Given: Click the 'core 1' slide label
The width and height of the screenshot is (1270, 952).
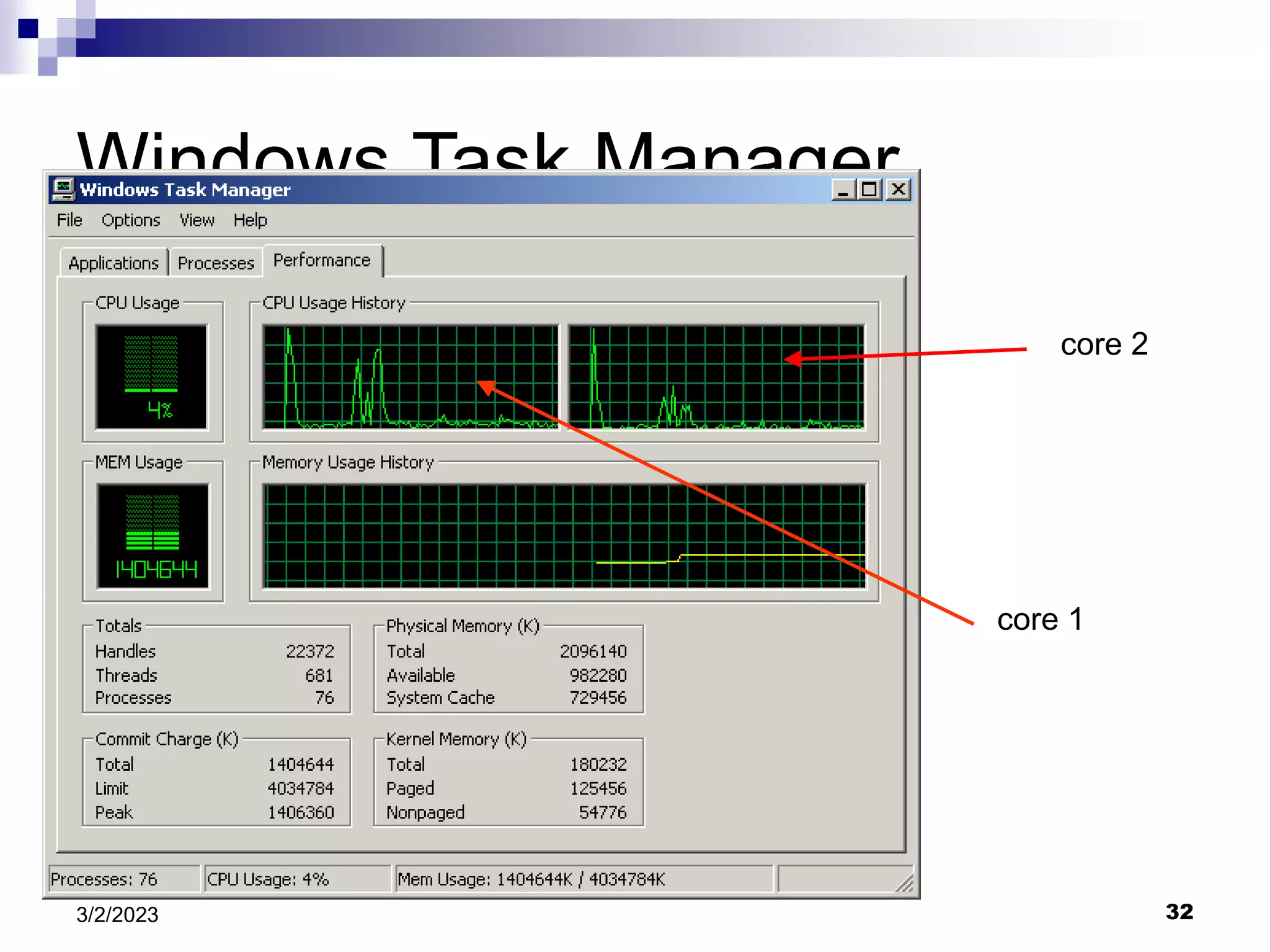Looking at the screenshot, I should tap(1040, 619).
